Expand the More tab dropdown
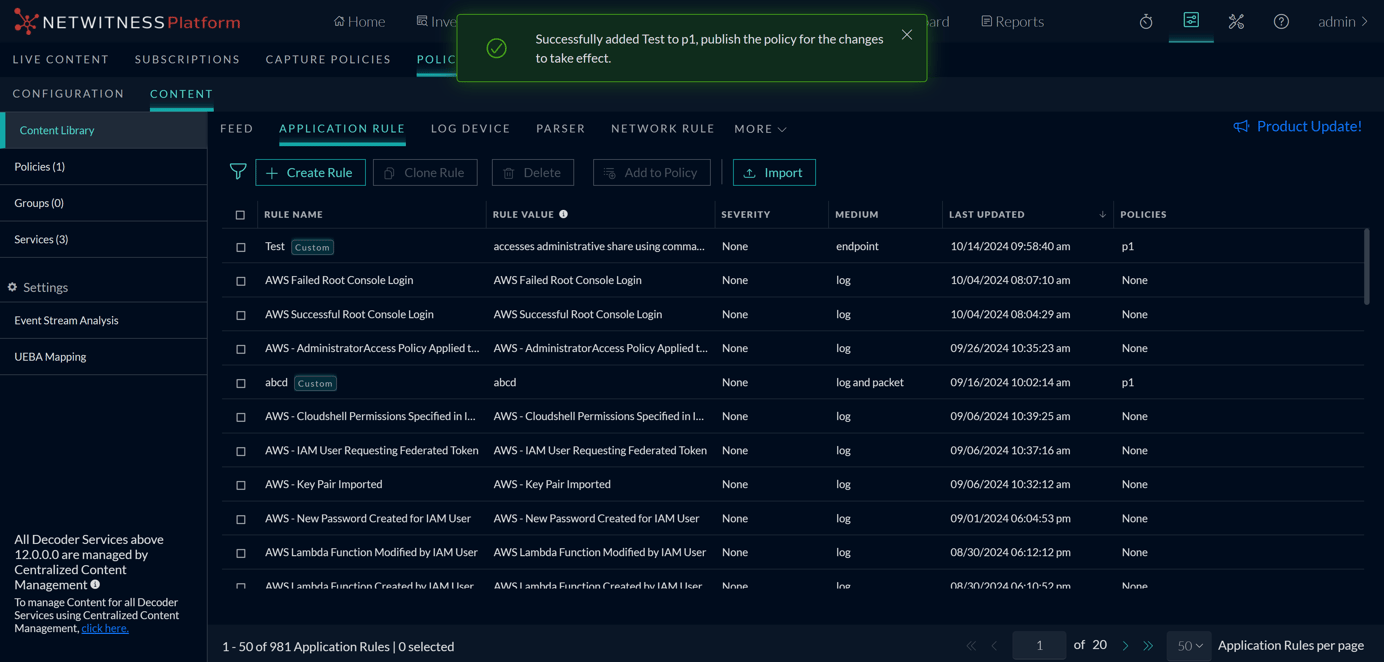1384x662 pixels. tap(760, 129)
